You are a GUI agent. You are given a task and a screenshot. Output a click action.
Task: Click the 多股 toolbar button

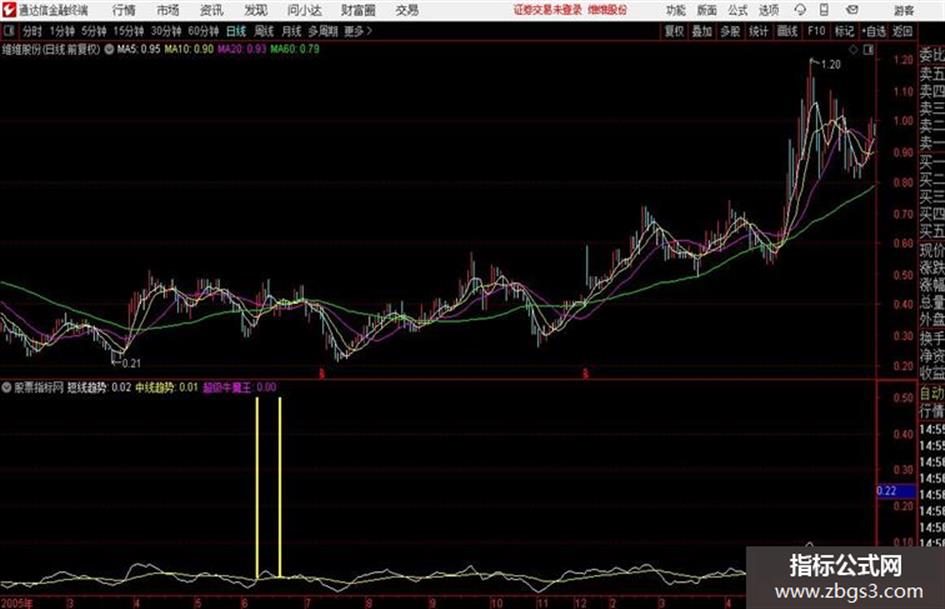[730, 31]
